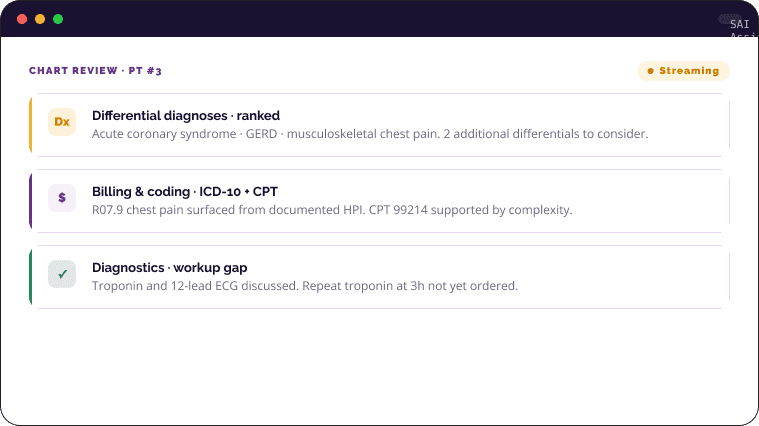The width and height of the screenshot is (759, 426).
Task: Click the acute coronary syndrome description text
Action: tap(370, 134)
